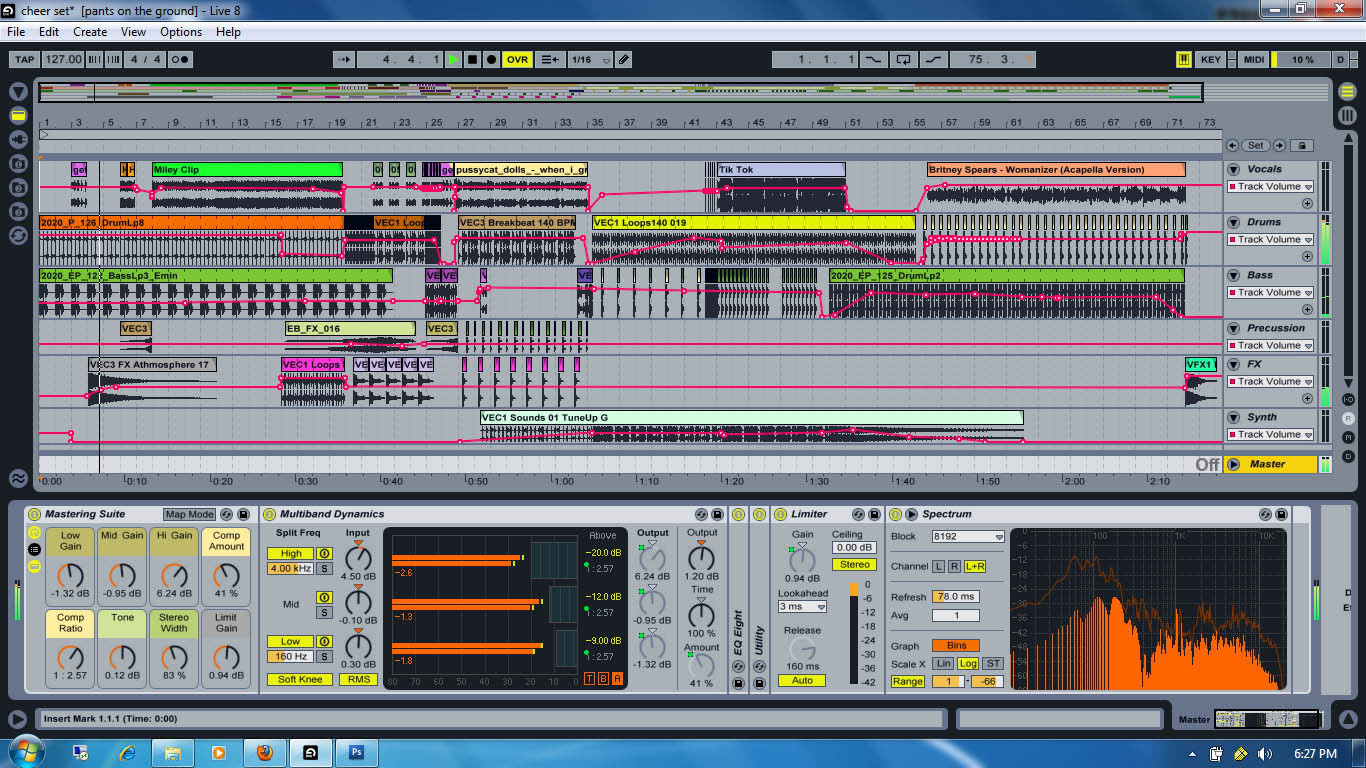Click the Map Mode button in Mastering Suite

coord(188,513)
